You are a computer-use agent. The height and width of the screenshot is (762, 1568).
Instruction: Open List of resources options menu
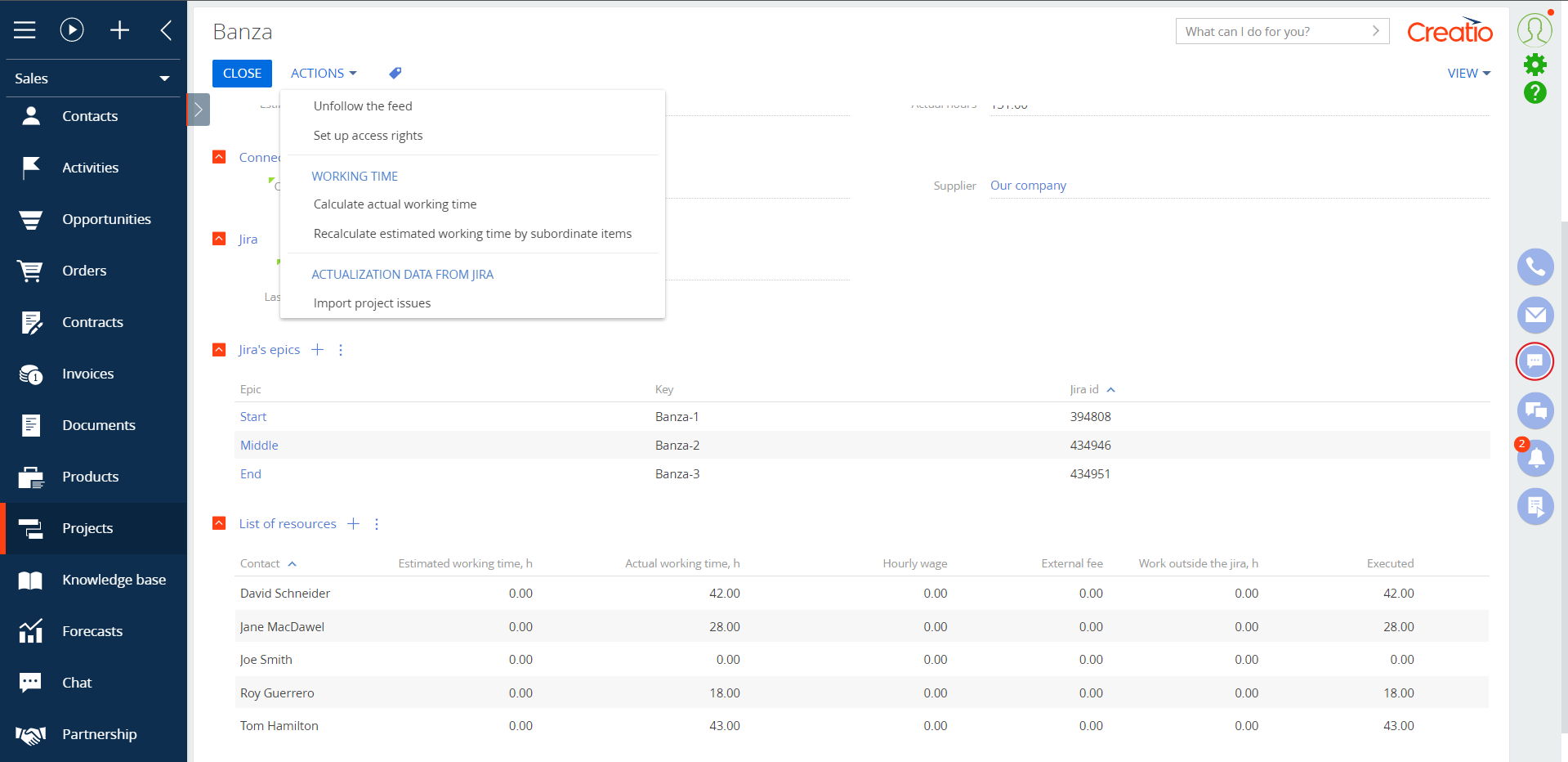click(x=377, y=524)
